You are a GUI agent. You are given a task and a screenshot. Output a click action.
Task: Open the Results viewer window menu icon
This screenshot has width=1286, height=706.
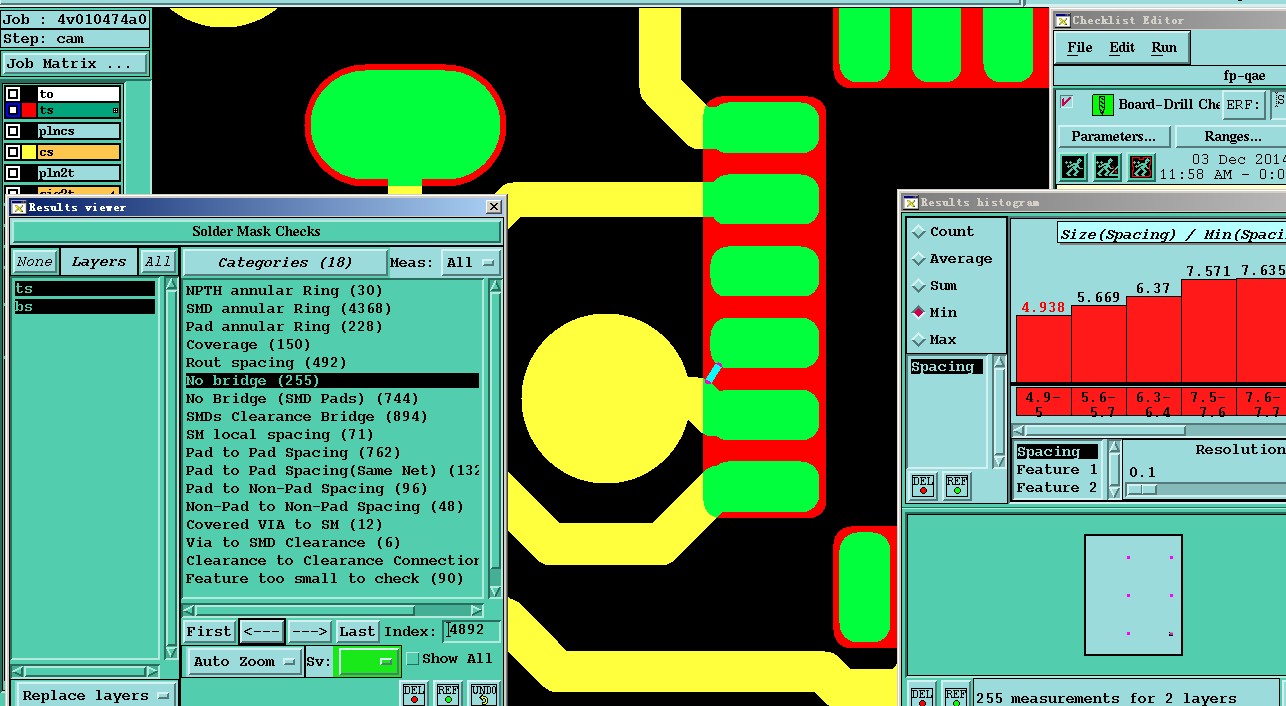tap(18, 207)
